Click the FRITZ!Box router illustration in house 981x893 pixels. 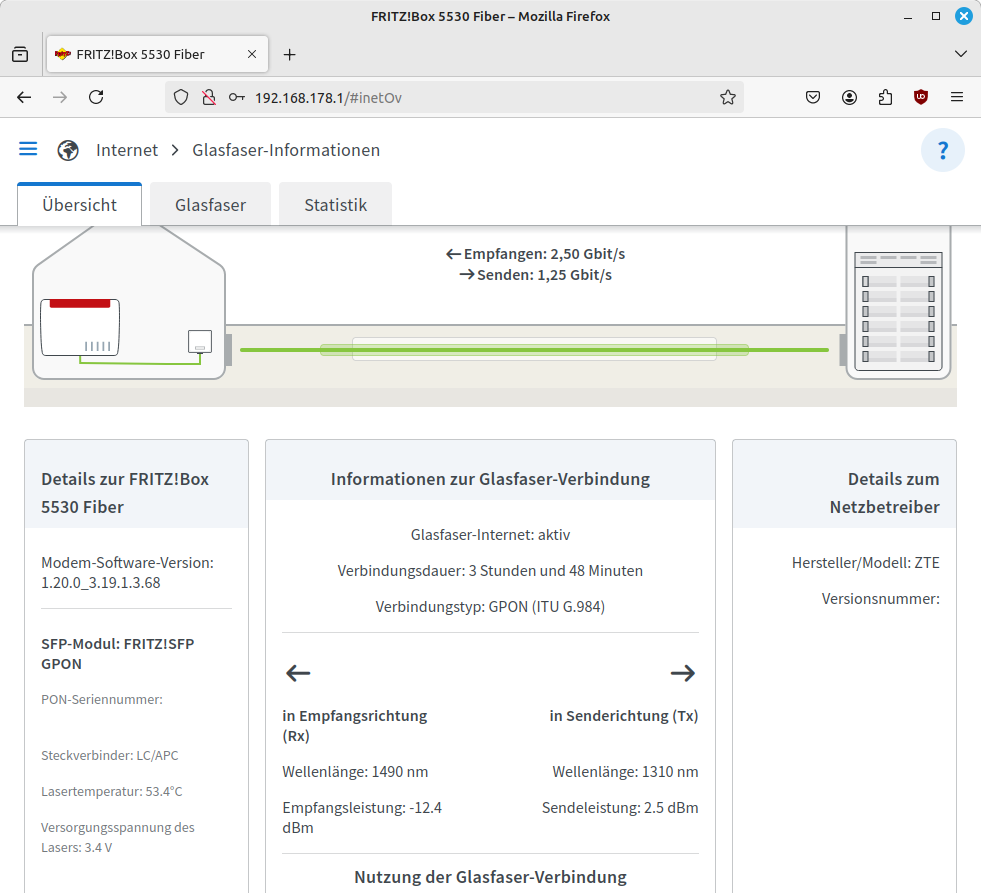tap(80, 327)
